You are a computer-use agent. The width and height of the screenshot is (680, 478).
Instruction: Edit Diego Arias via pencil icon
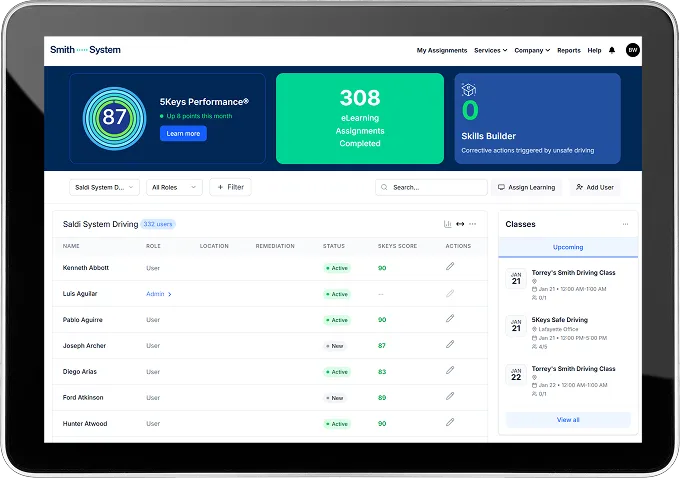pos(450,370)
